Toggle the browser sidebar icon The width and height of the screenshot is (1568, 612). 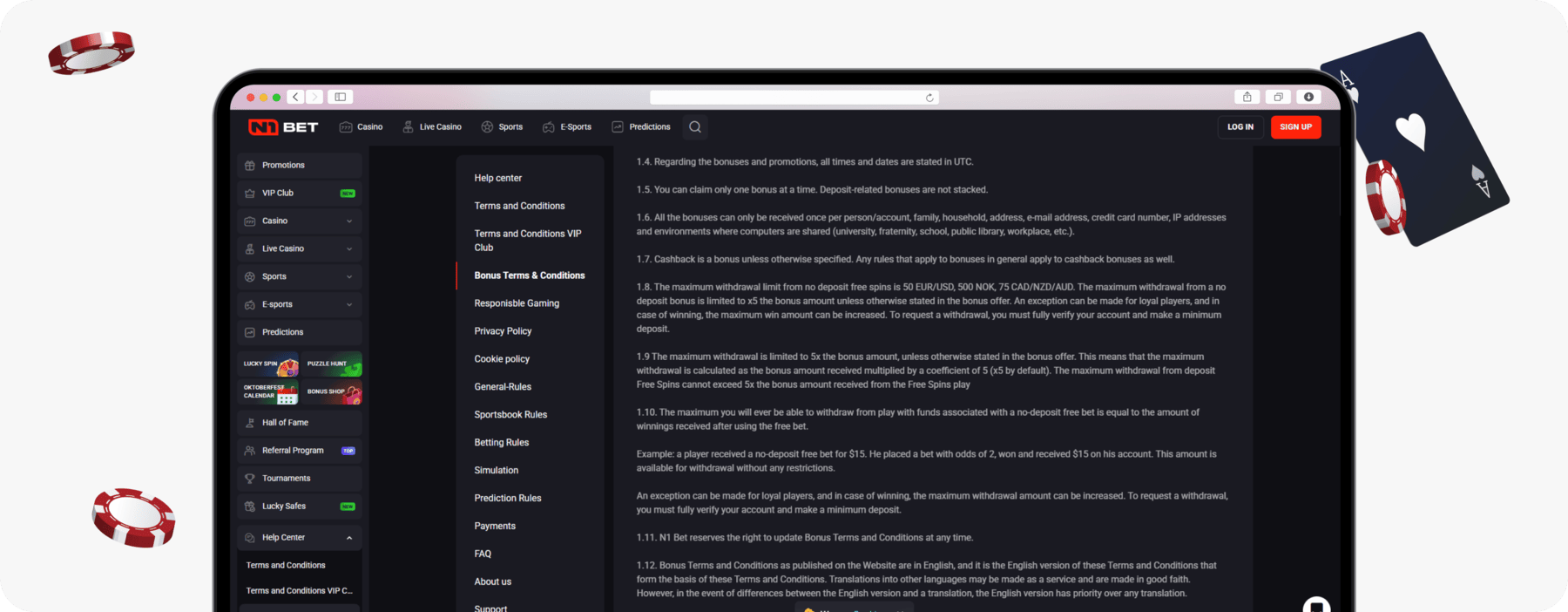tap(341, 97)
